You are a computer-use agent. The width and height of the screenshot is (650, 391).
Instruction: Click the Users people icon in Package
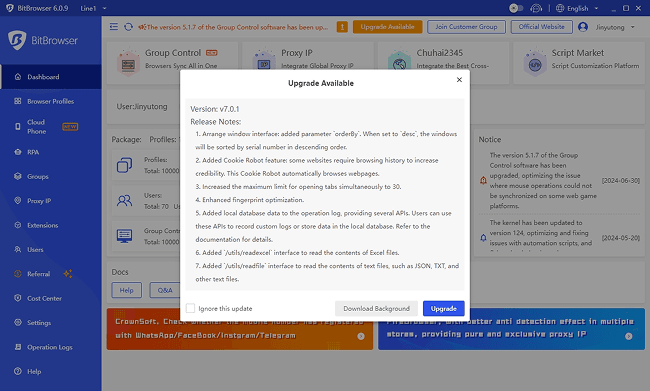click(x=124, y=201)
